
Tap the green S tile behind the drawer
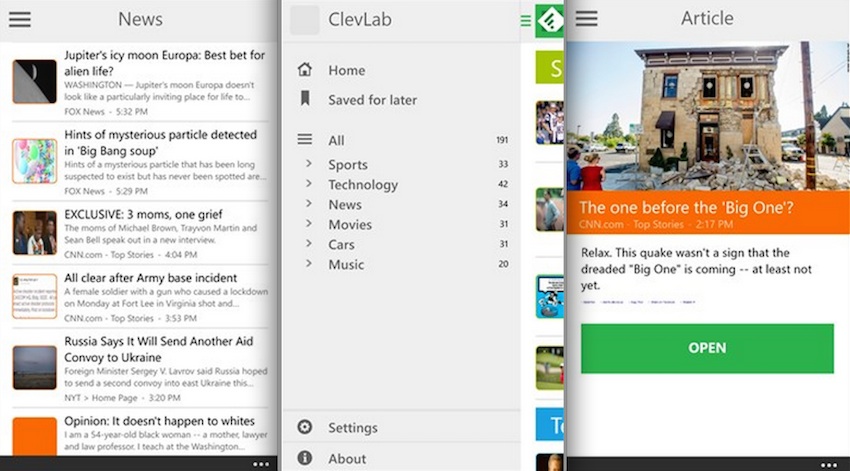pyautogui.click(x=550, y=67)
